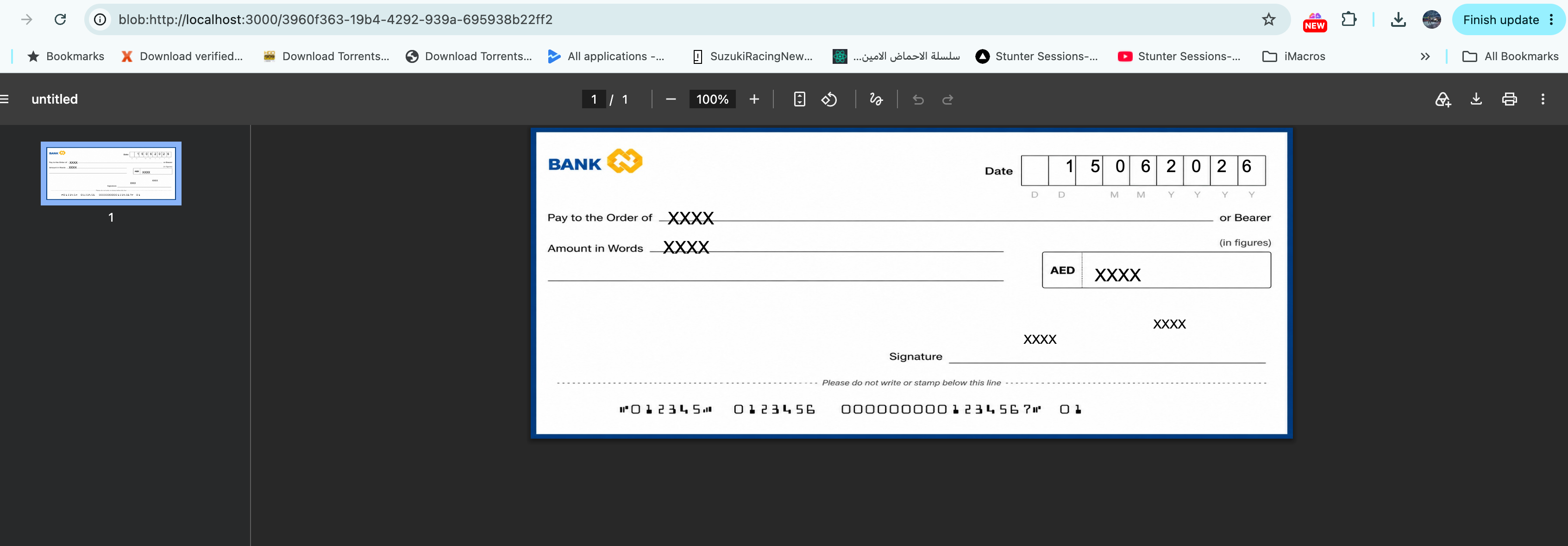Open the All Bookmarks folder

(1511, 56)
